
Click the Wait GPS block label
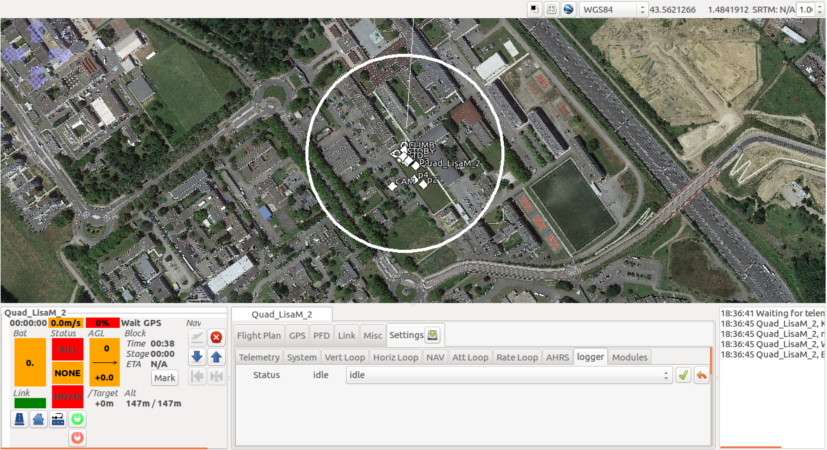(141, 323)
